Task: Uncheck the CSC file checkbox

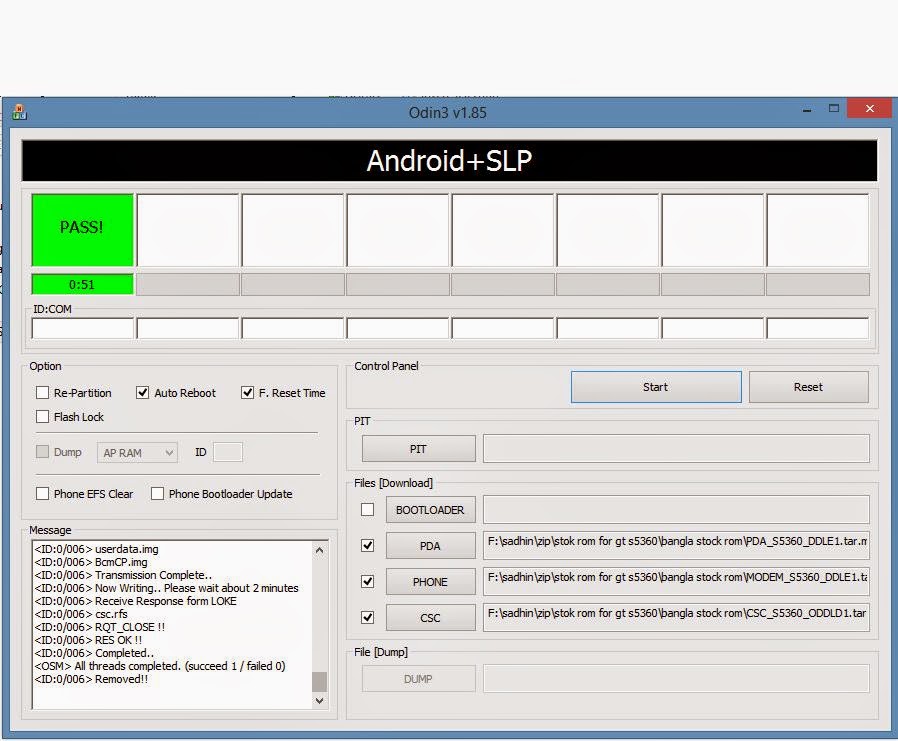Action: tap(368, 618)
